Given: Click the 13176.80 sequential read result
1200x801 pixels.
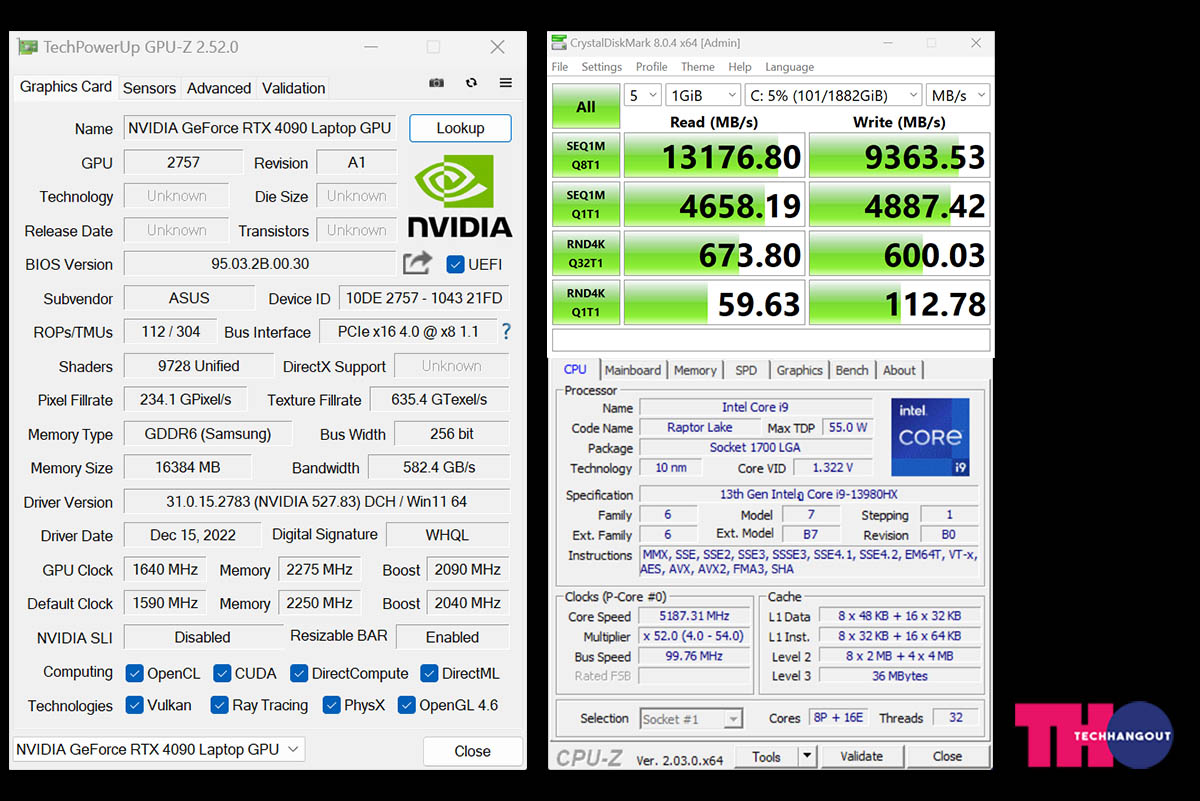Looking at the screenshot, I should pyautogui.click(x=714, y=156).
